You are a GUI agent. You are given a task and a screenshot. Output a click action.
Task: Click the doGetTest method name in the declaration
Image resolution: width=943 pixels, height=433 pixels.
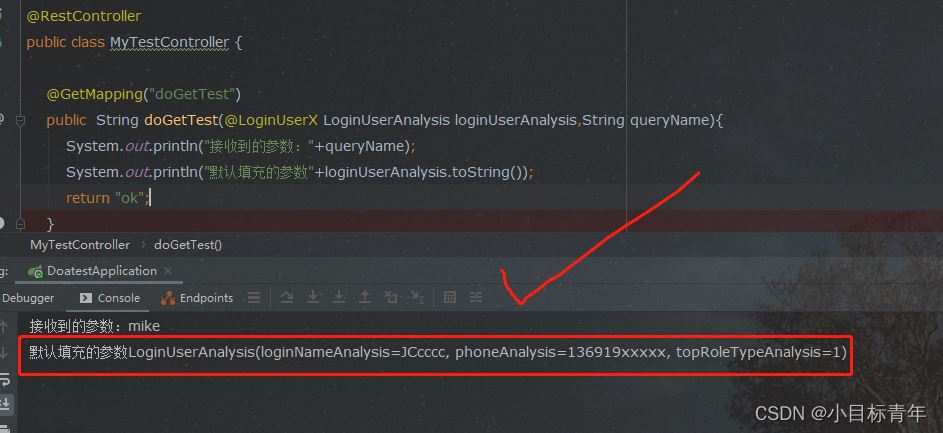coord(182,120)
